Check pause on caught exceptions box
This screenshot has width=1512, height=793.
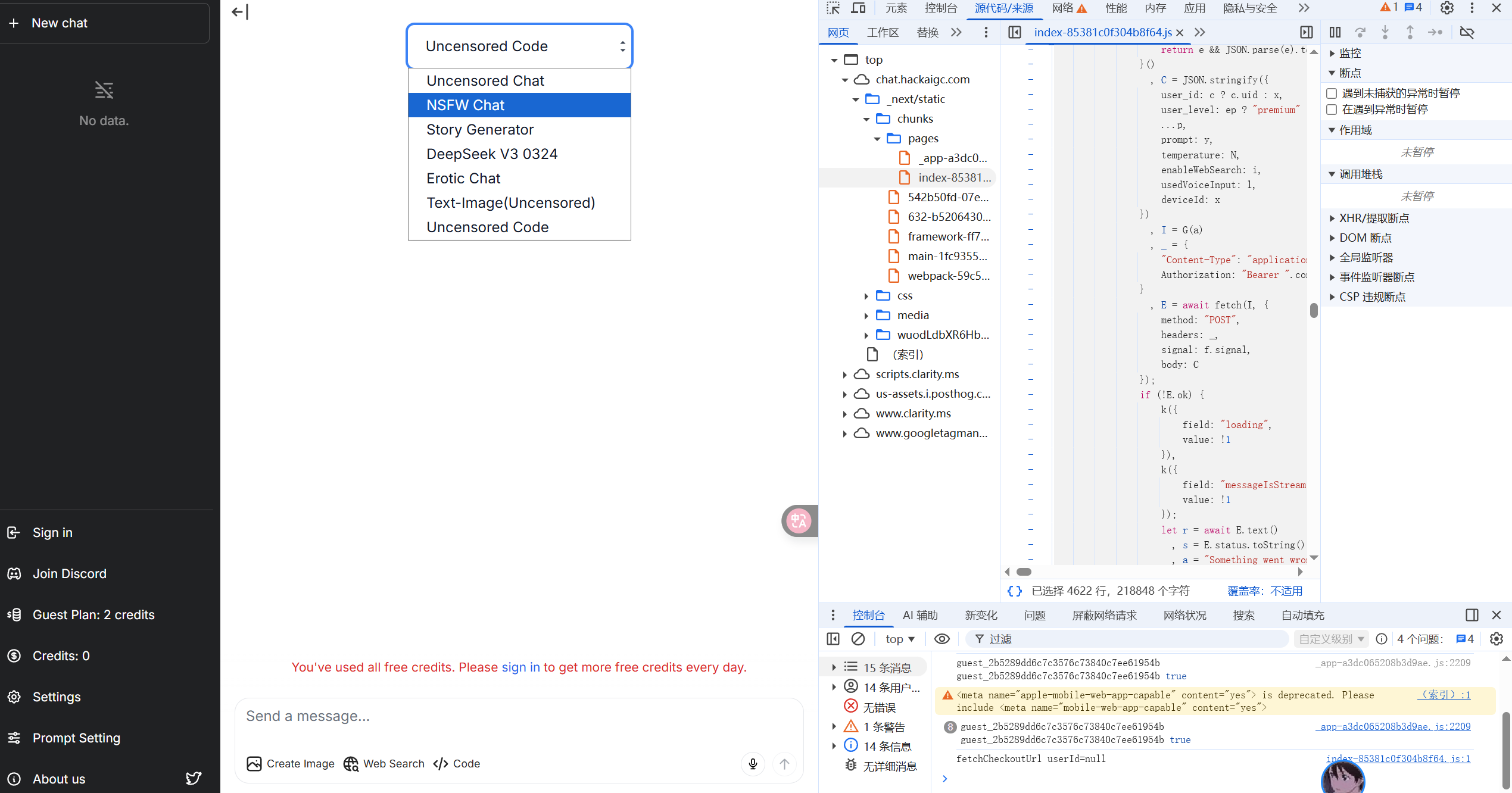(1332, 110)
